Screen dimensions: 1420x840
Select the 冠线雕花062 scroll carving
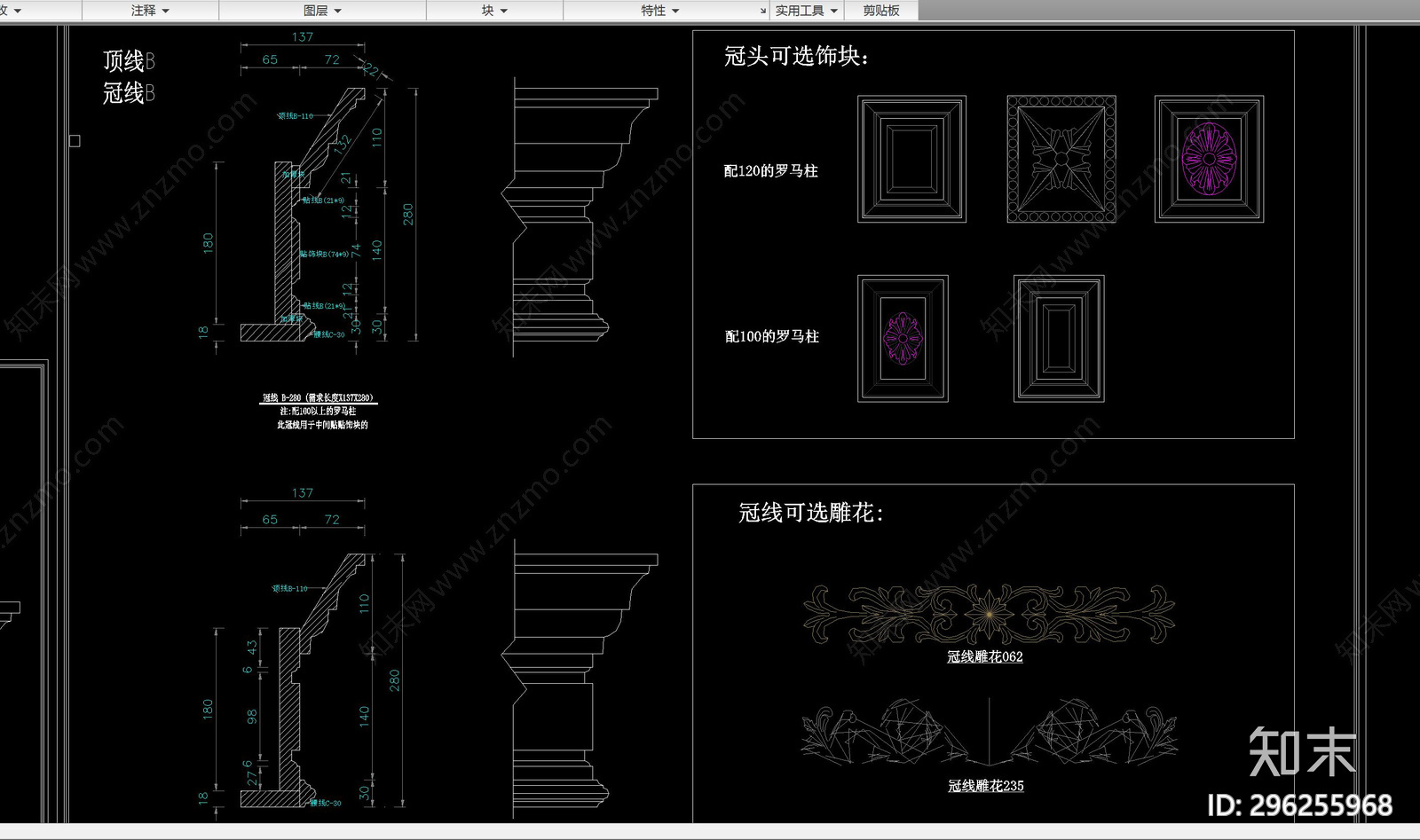tap(989, 614)
